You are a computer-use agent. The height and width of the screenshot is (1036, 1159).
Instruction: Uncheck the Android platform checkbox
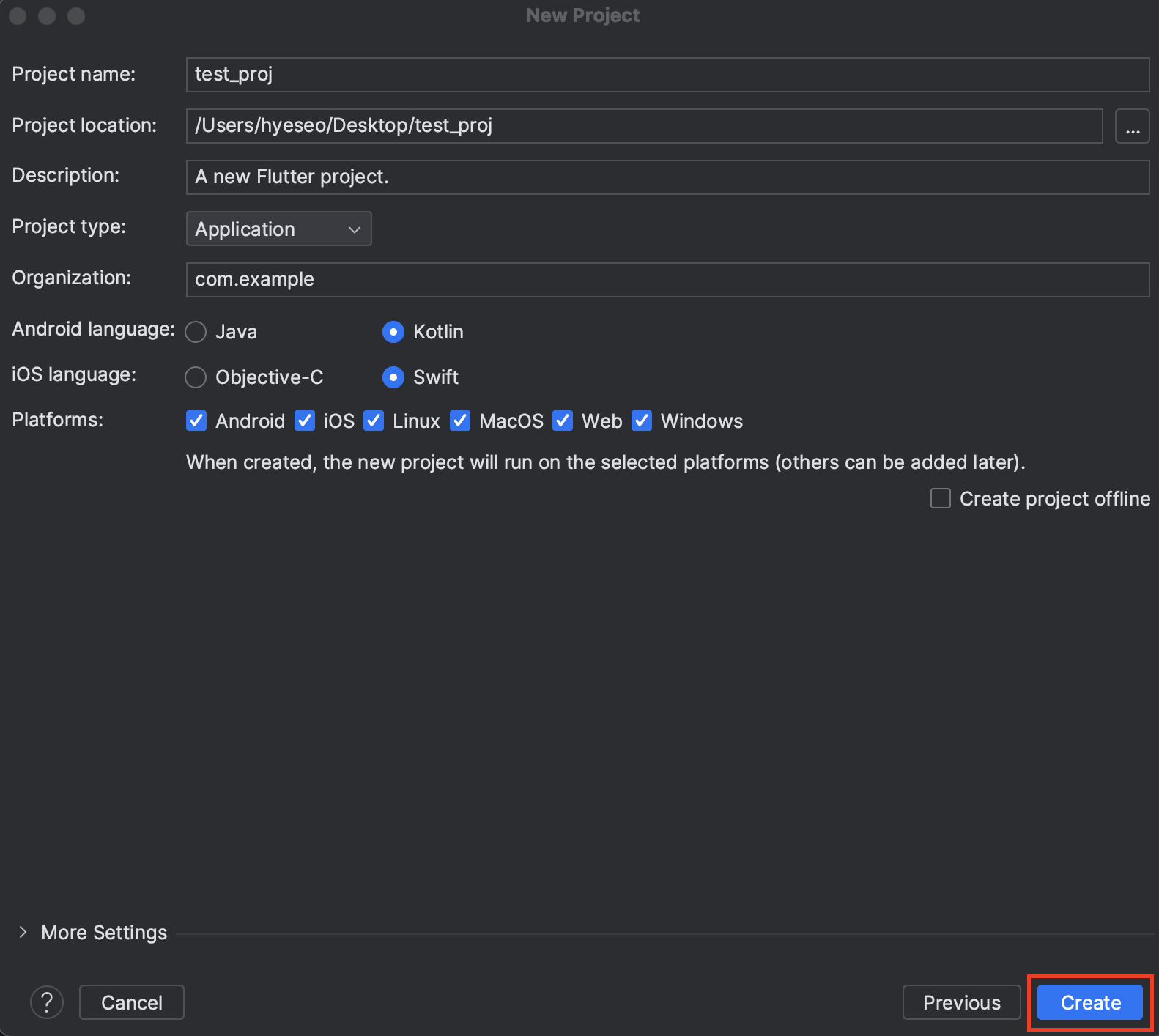[196, 421]
